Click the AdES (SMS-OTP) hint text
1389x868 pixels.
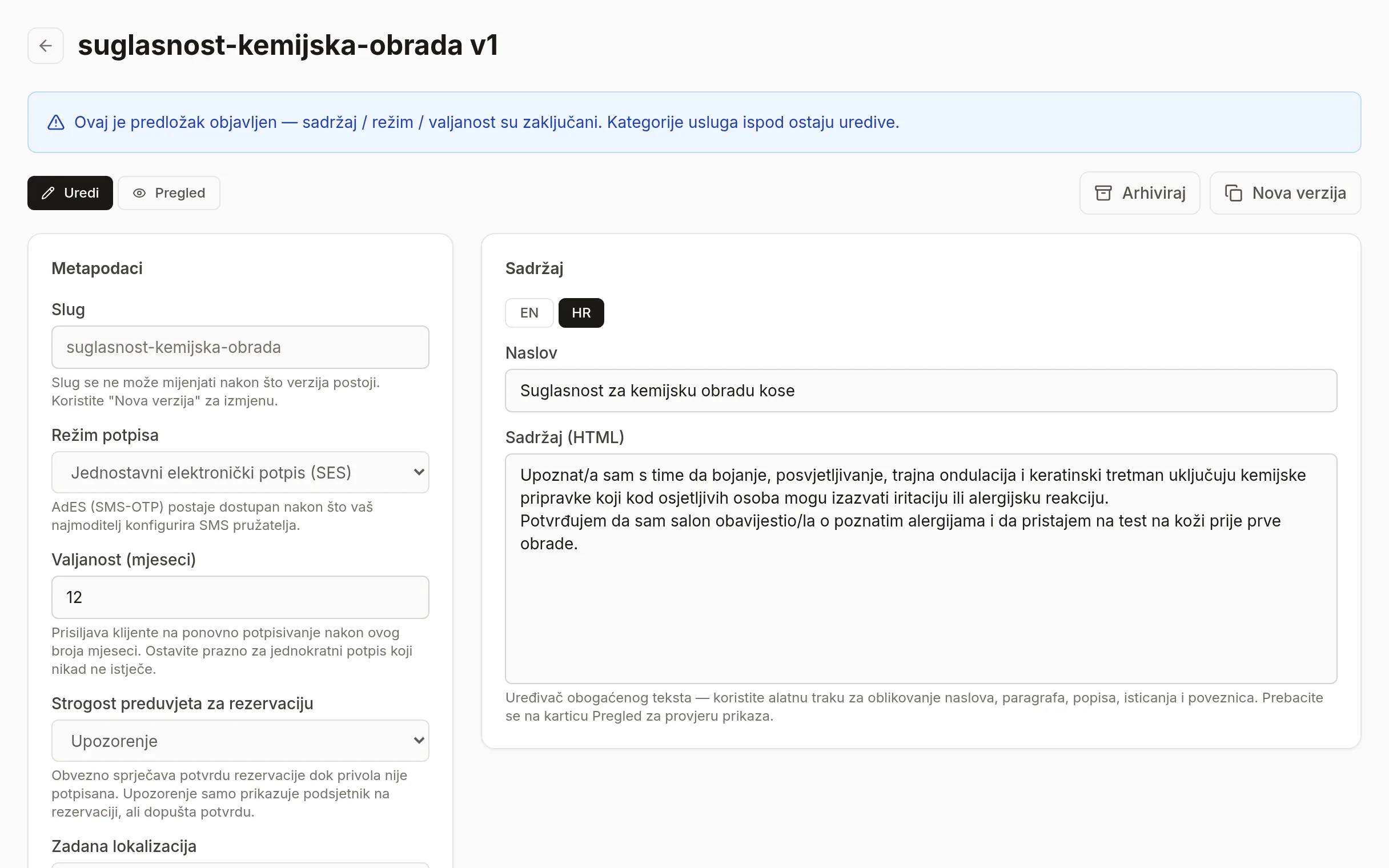(212, 516)
